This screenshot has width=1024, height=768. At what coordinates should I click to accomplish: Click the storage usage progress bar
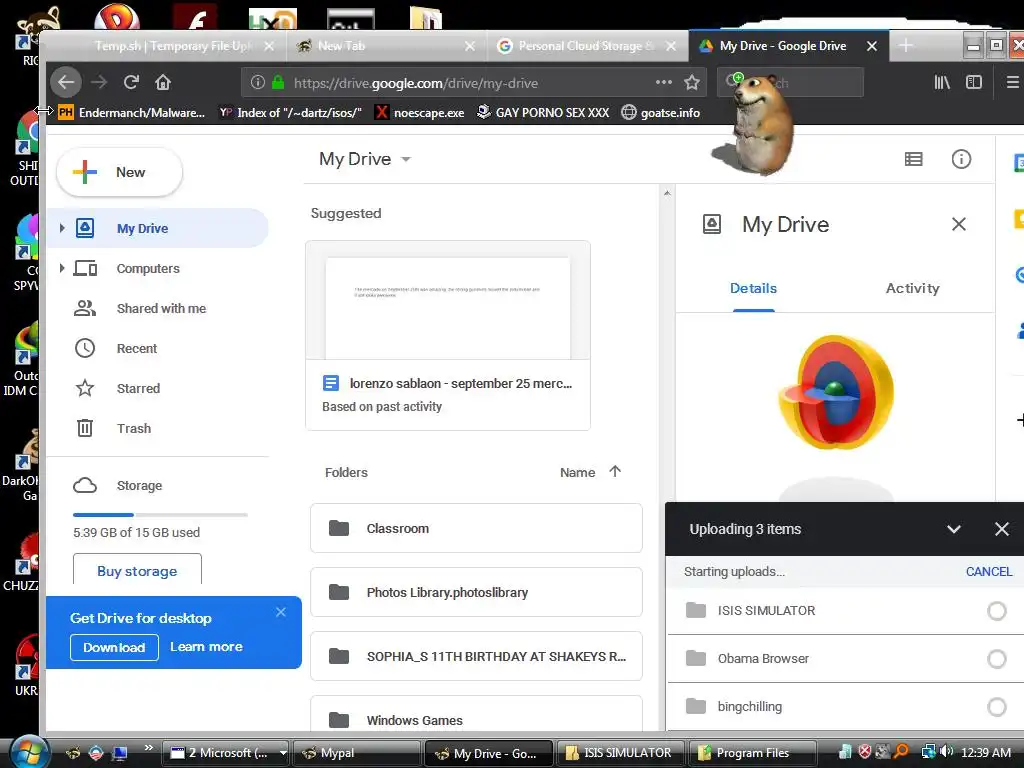tap(160, 515)
